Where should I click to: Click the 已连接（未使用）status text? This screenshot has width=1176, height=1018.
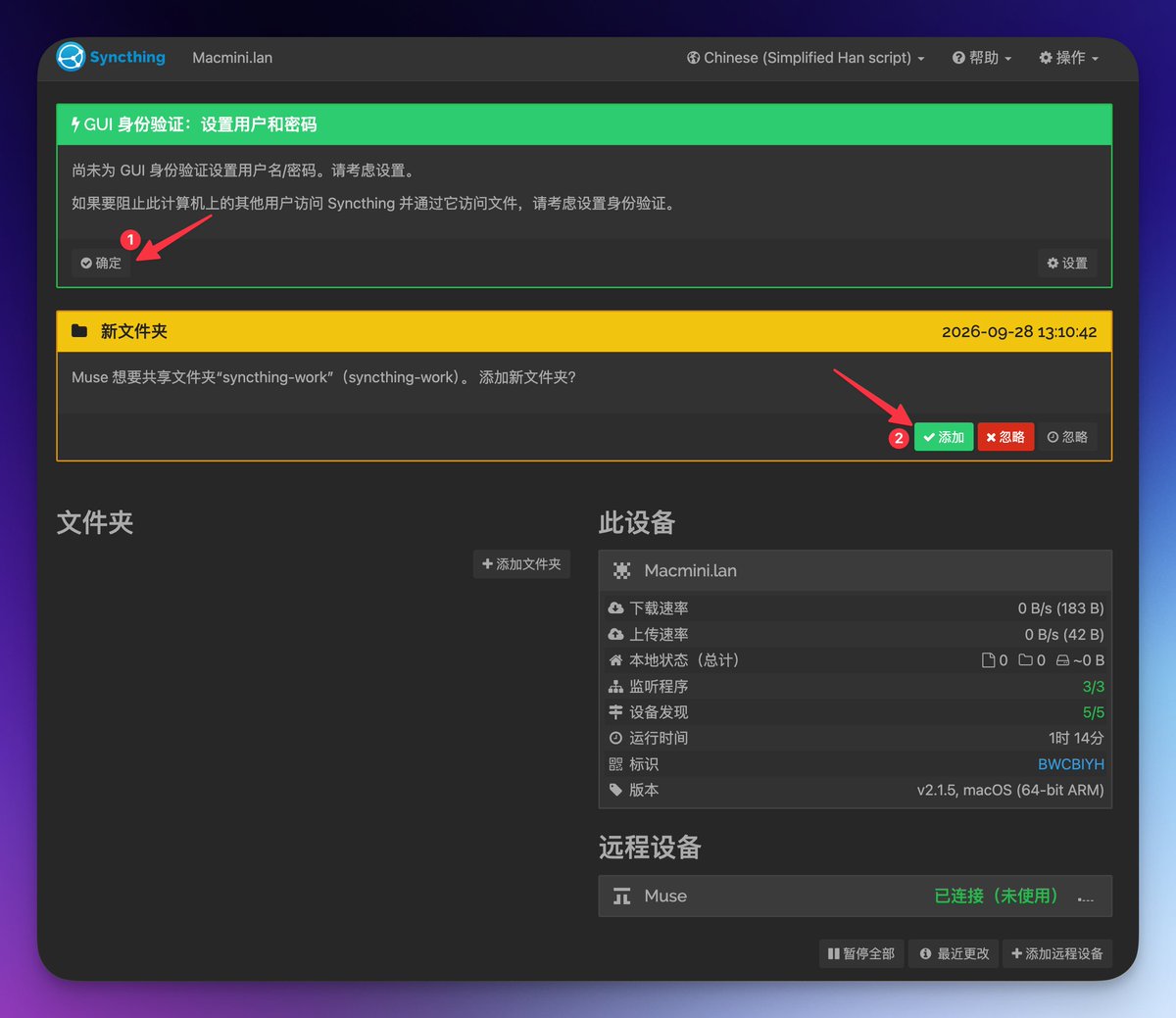(996, 896)
